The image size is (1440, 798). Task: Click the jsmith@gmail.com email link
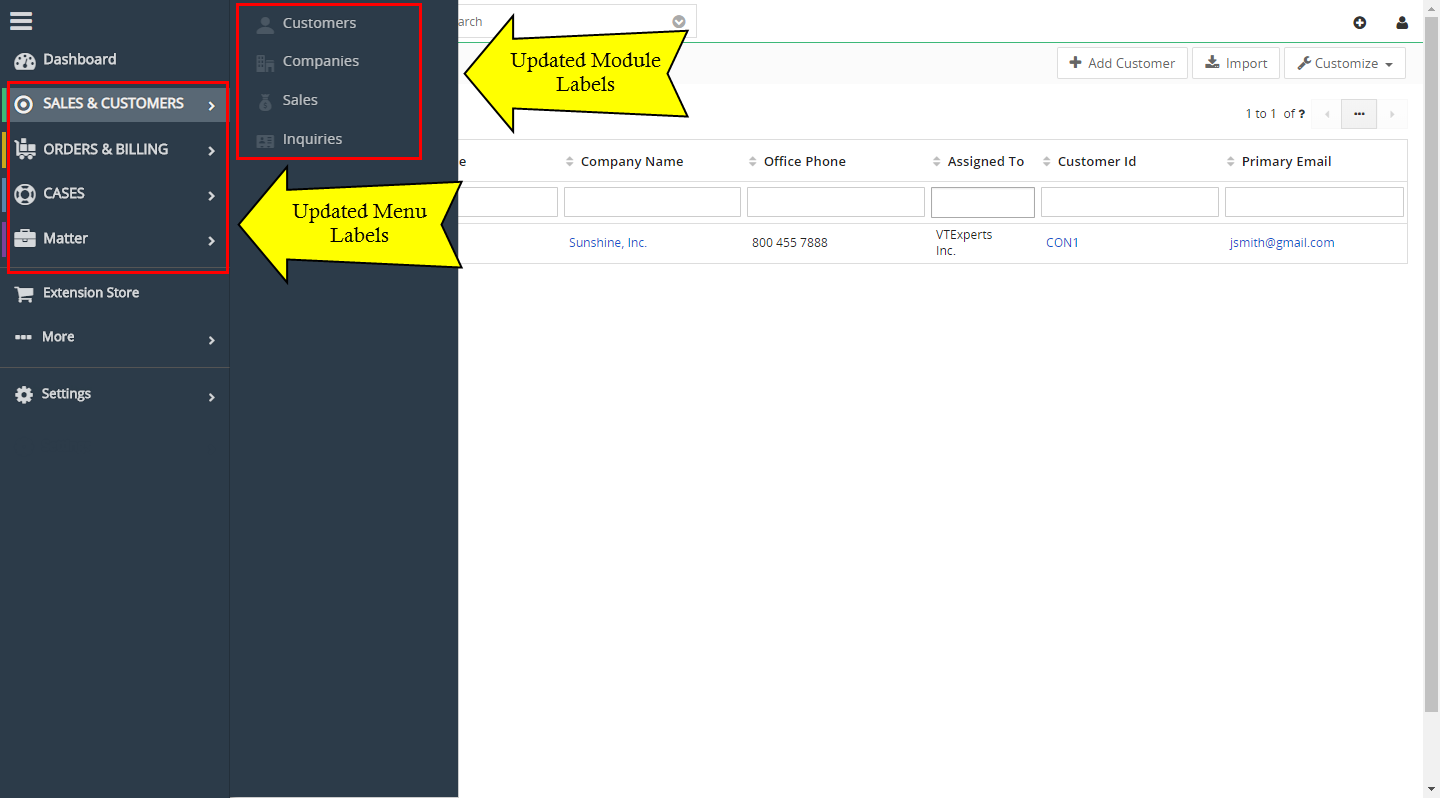click(x=1282, y=243)
